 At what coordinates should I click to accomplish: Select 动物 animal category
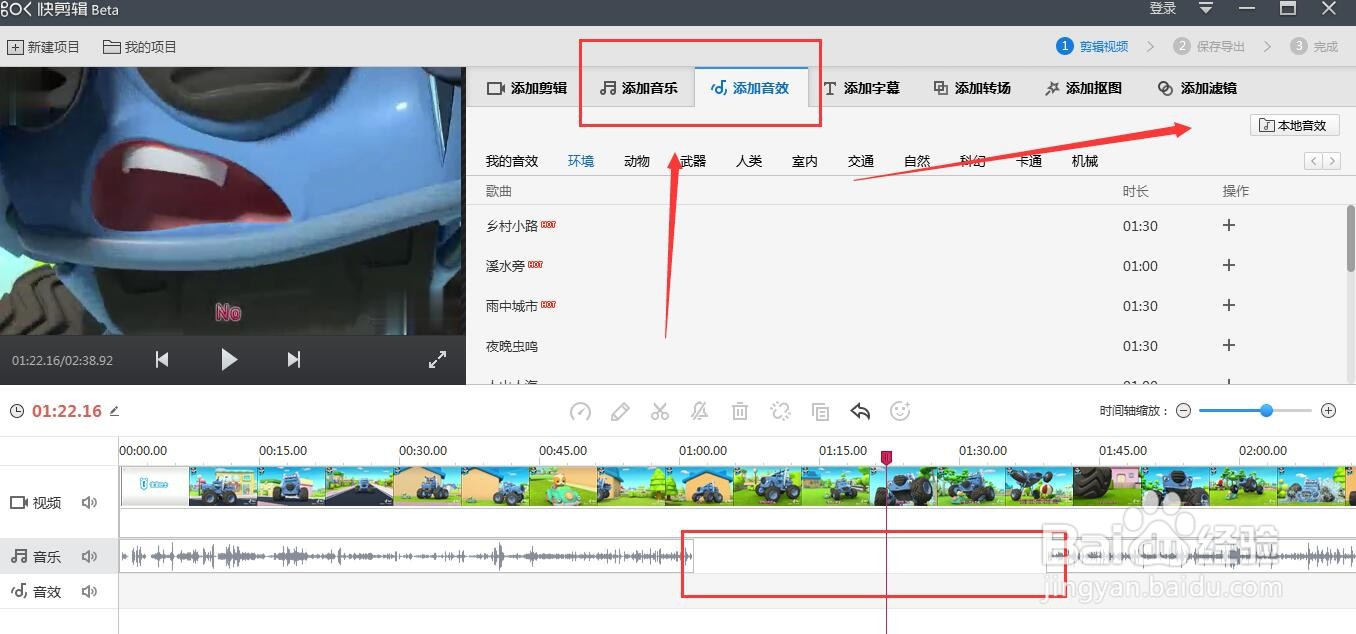637,161
